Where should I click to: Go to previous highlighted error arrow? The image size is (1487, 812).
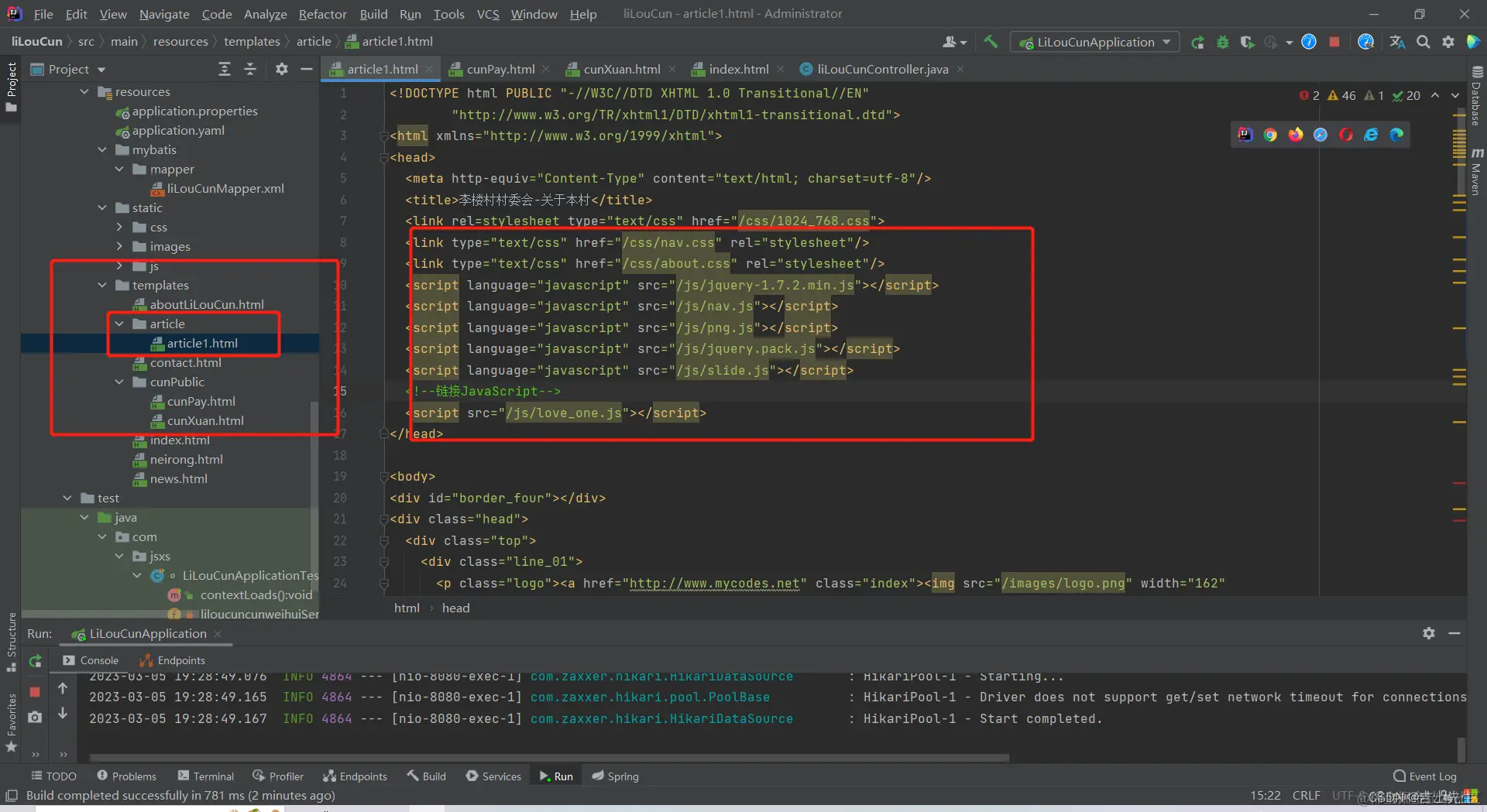click(x=1435, y=95)
